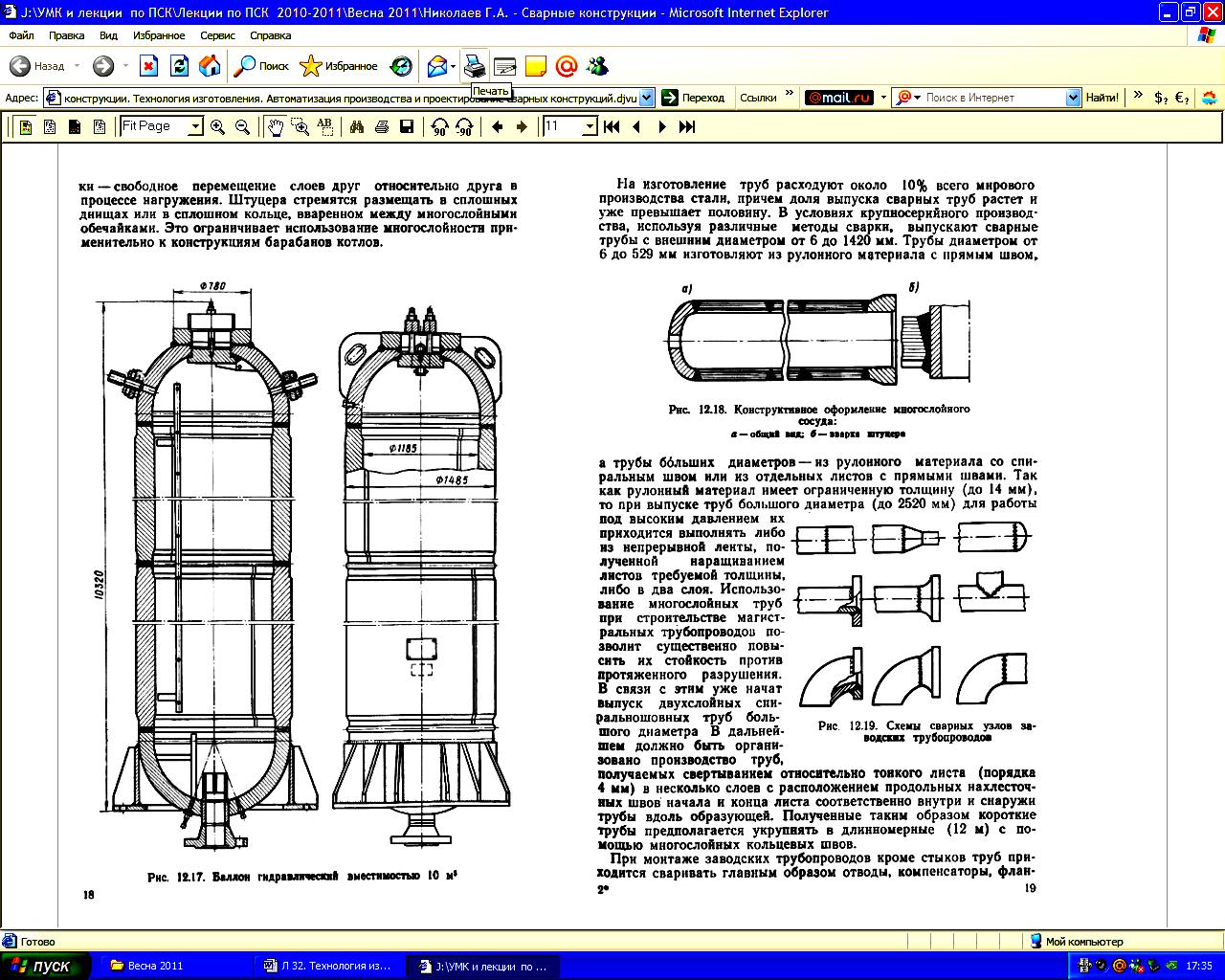
Task: Stop page loading with red X icon
Action: coord(148,66)
